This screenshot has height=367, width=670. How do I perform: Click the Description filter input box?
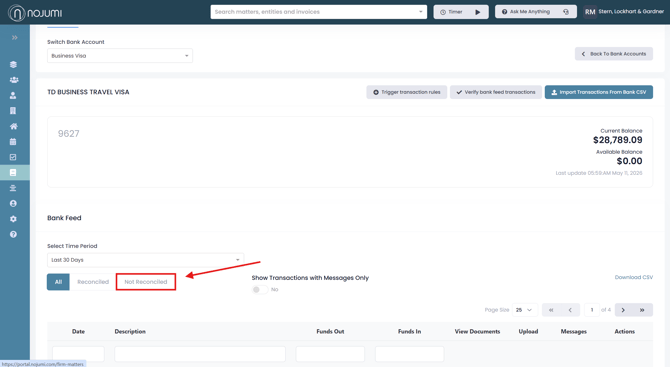point(200,354)
